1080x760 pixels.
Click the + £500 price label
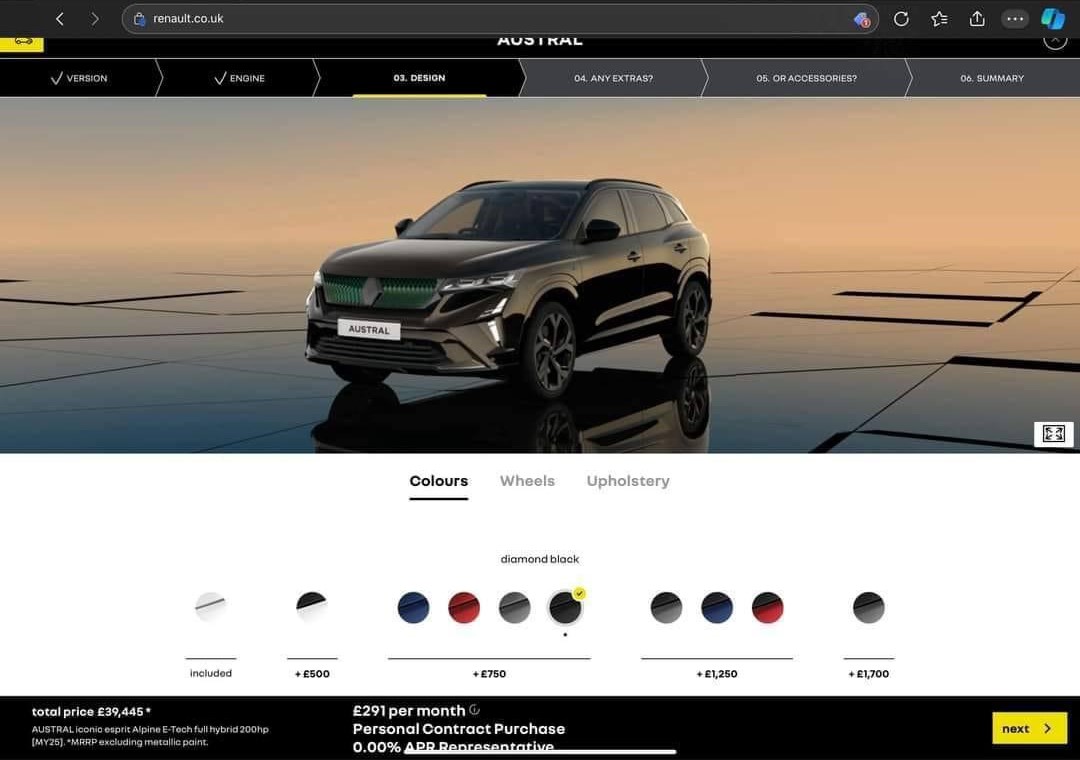312,674
